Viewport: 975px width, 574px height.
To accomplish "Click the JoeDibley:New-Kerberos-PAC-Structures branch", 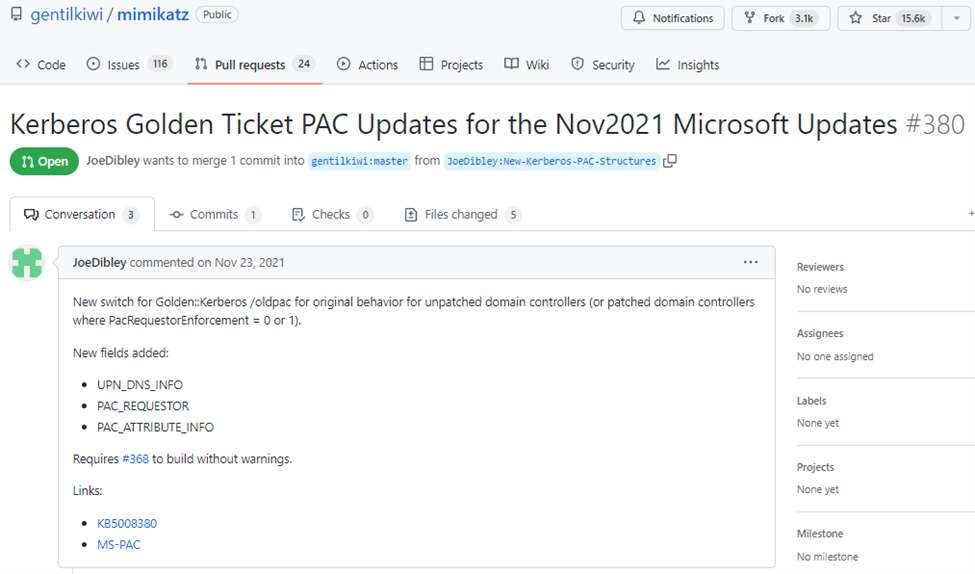I will [x=552, y=161].
